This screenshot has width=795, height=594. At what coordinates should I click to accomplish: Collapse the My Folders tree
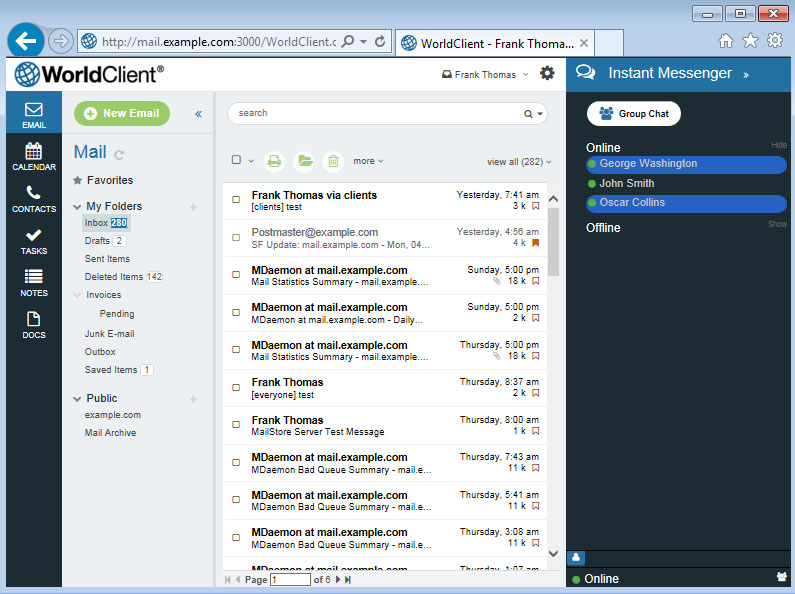tap(78, 207)
